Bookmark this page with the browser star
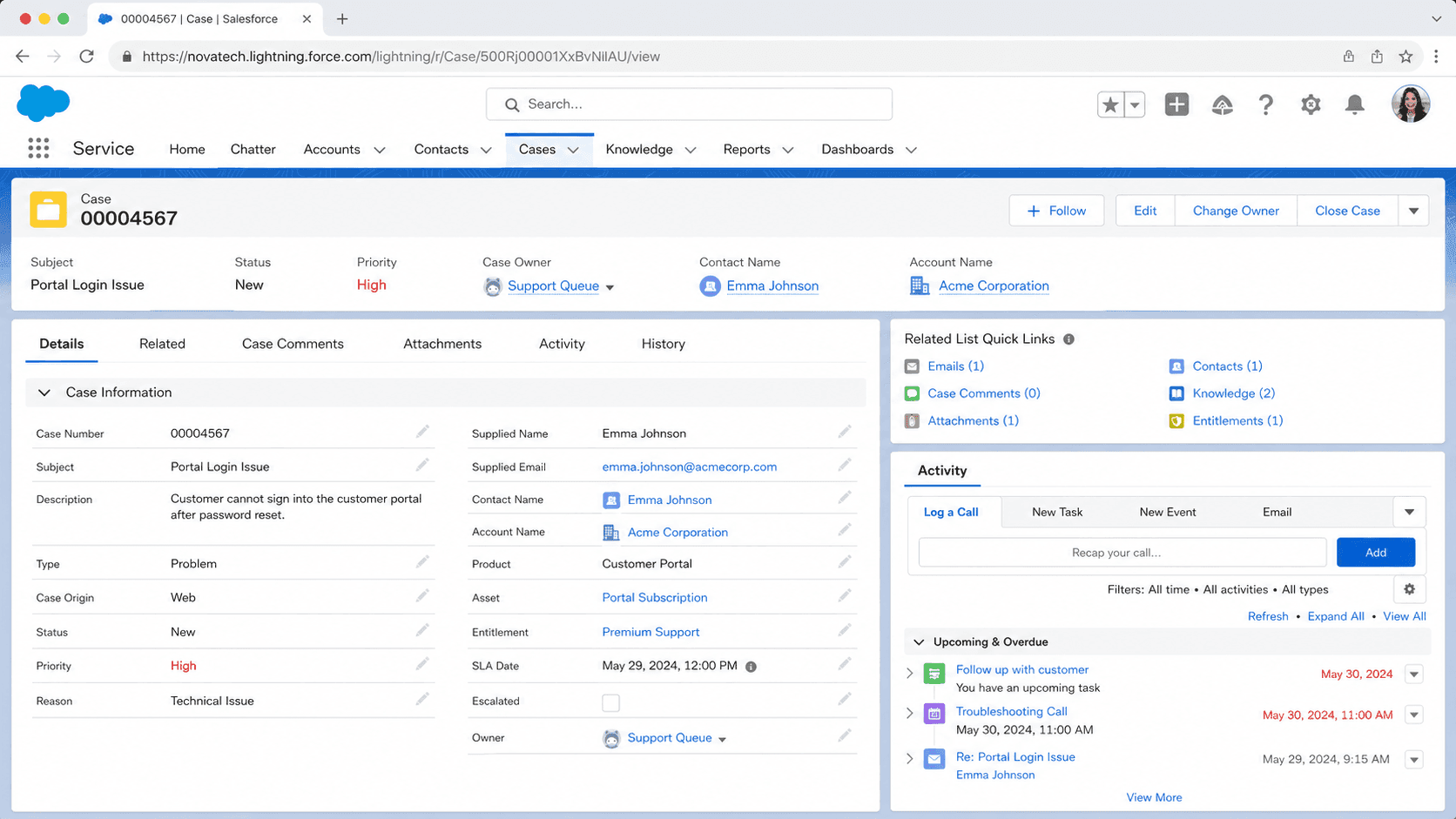 pyautogui.click(x=1405, y=57)
